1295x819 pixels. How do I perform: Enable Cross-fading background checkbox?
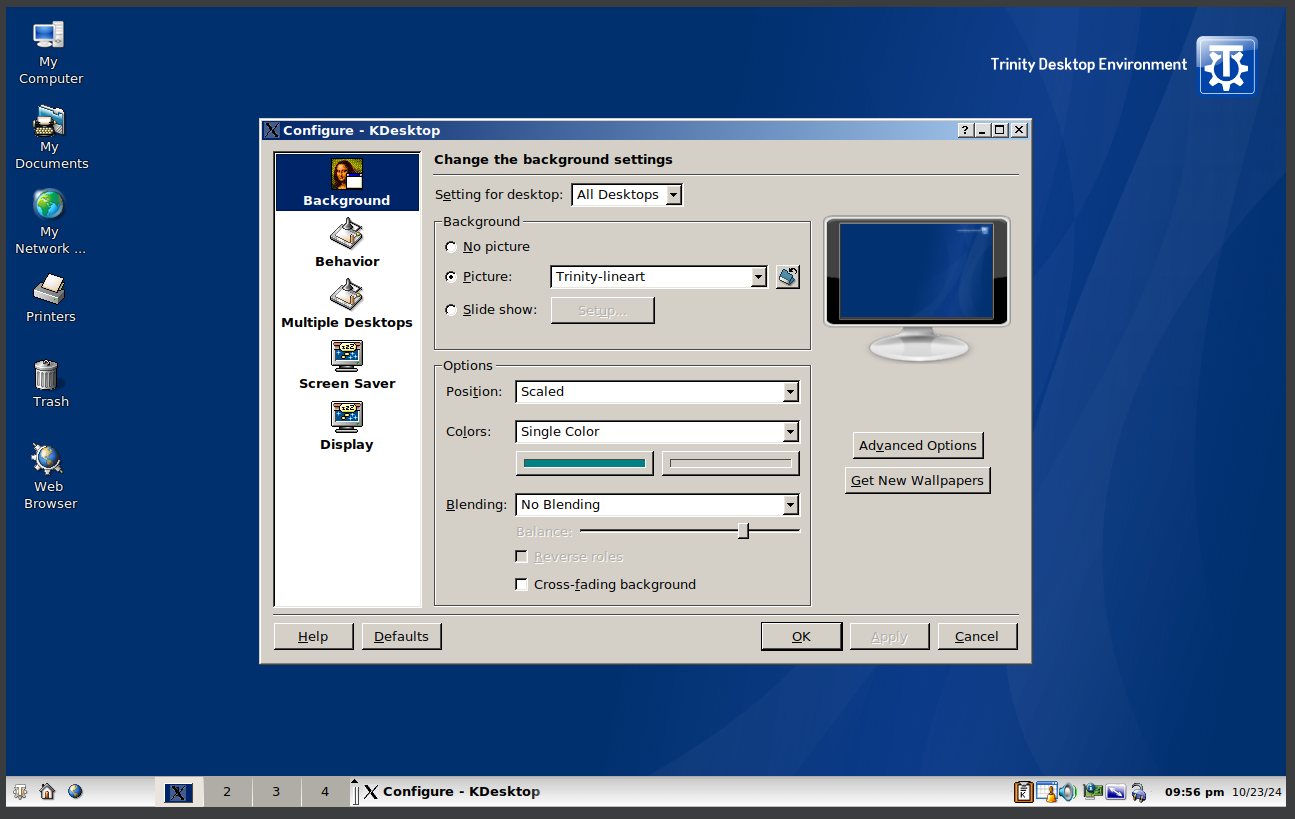tap(521, 584)
